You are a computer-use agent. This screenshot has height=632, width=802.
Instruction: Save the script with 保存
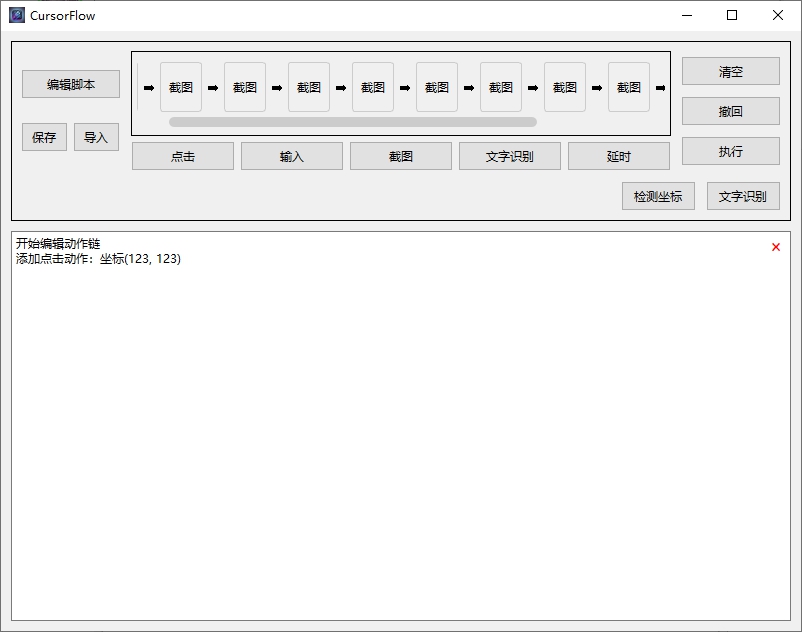point(44,137)
